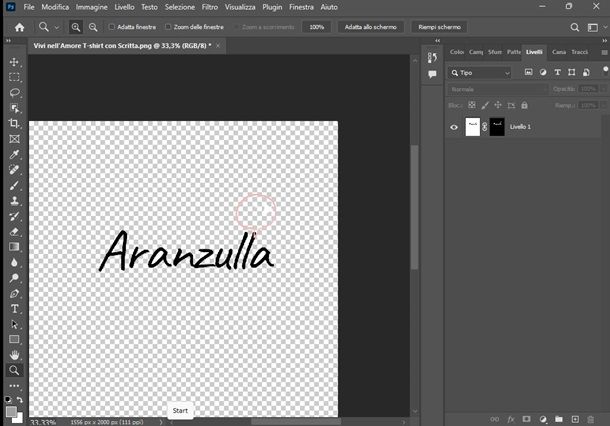The image size is (610, 426).
Task: Reset default foreground and background colors
Action: [7, 400]
